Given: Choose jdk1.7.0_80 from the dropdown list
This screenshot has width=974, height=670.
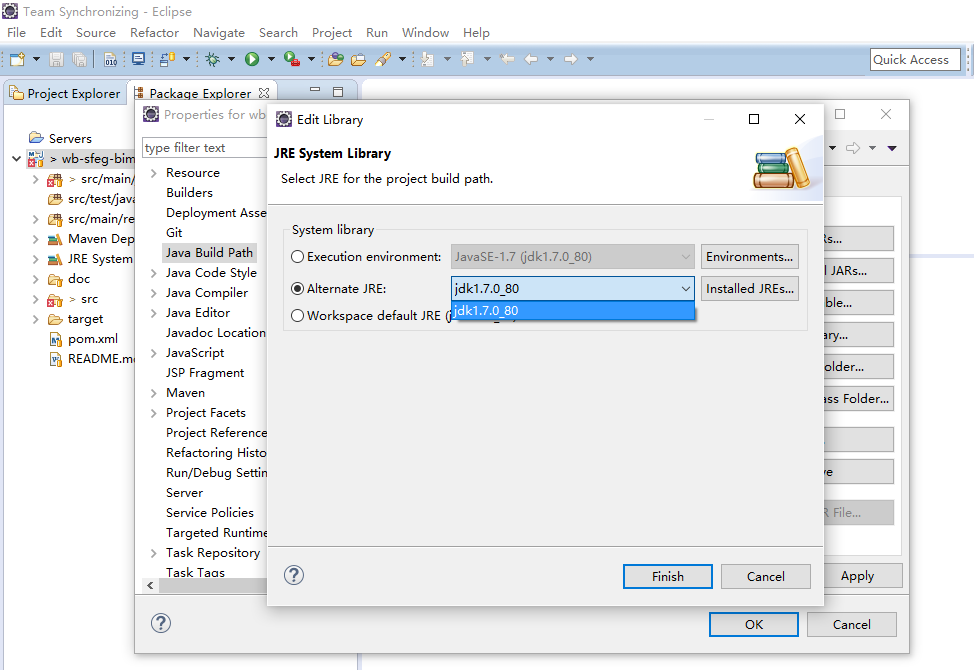Looking at the screenshot, I should tap(573, 310).
